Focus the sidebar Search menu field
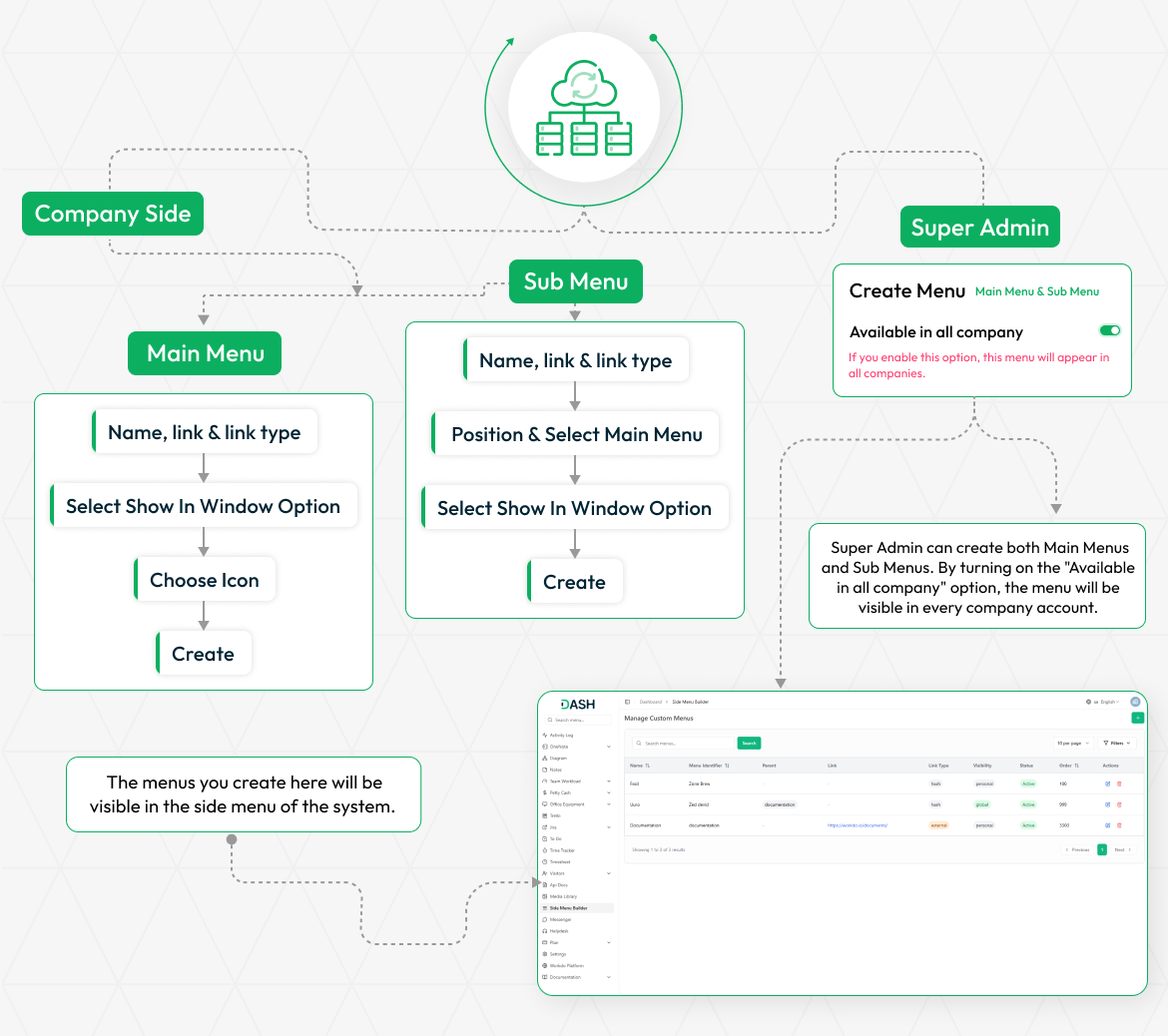The width and height of the screenshot is (1168, 1036). (x=578, y=721)
